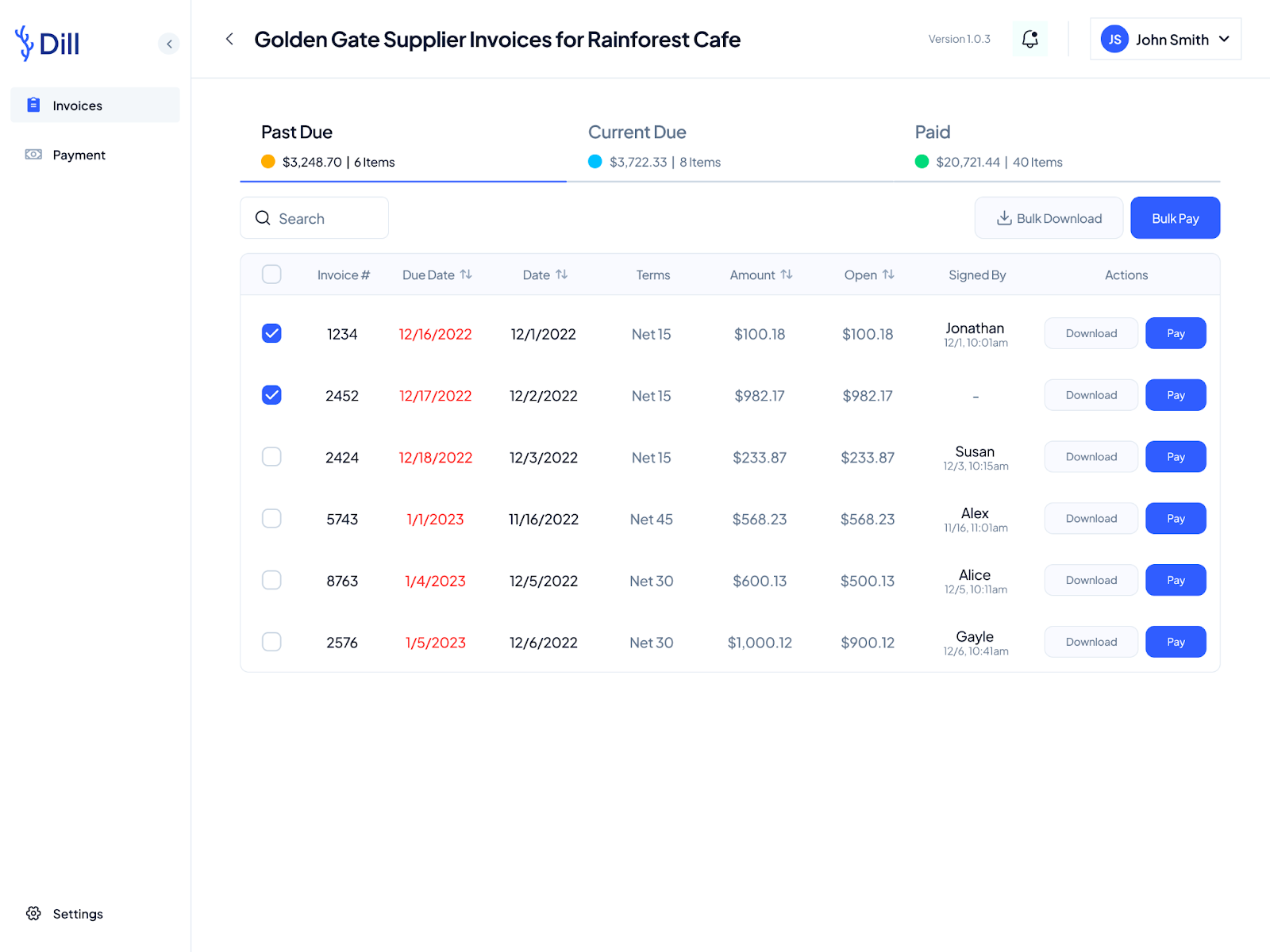Click the Bulk Download button
The width and height of the screenshot is (1270, 952).
click(x=1049, y=217)
